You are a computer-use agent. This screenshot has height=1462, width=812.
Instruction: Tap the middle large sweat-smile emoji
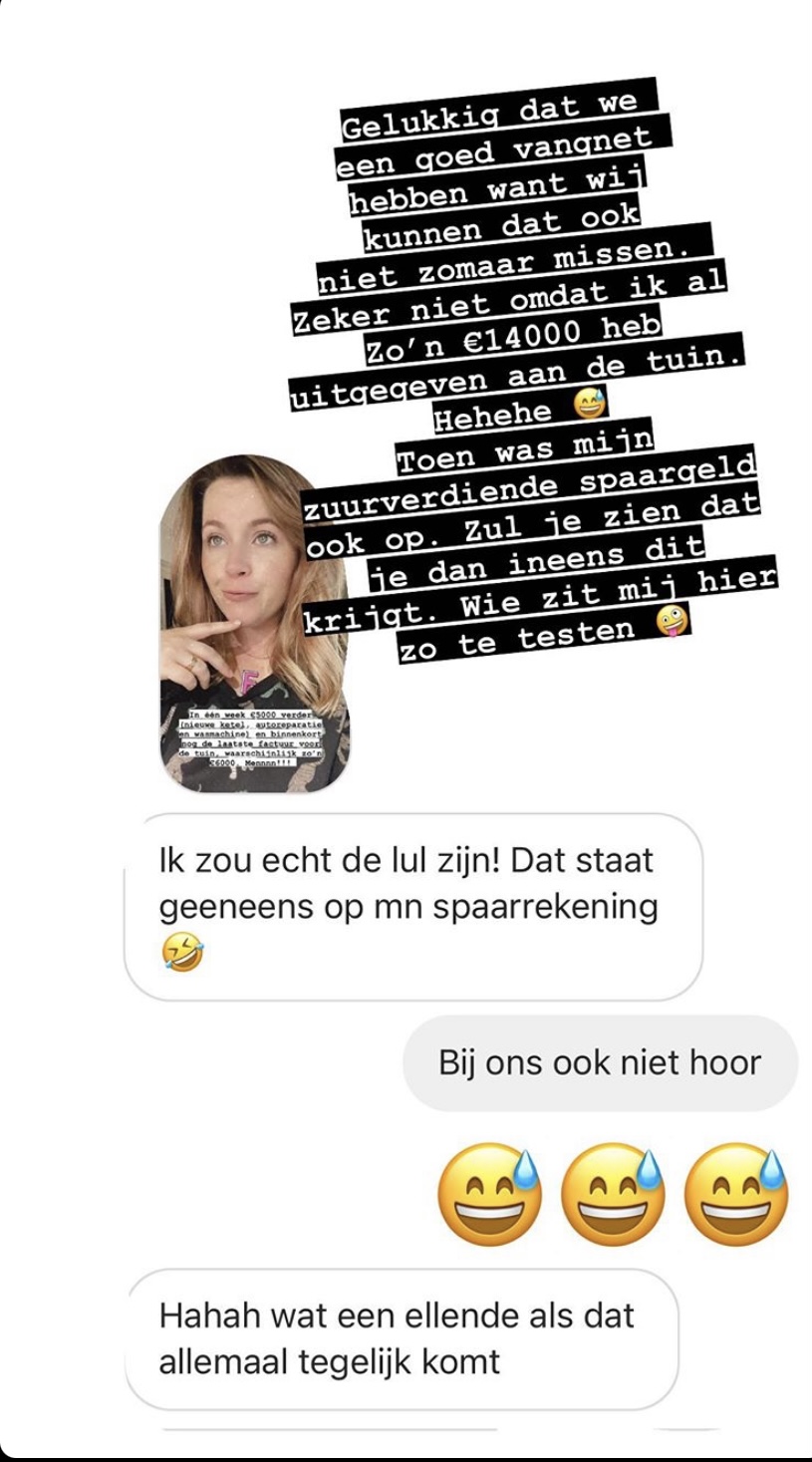point(613,1195)
